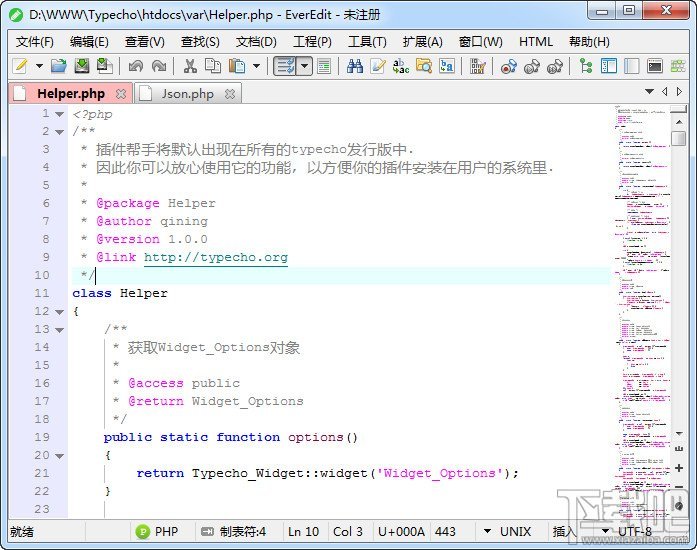Switch to the Json.php tab
This screenshot has width=697, height=550.
pyautogui.click(x=188, y=94)
